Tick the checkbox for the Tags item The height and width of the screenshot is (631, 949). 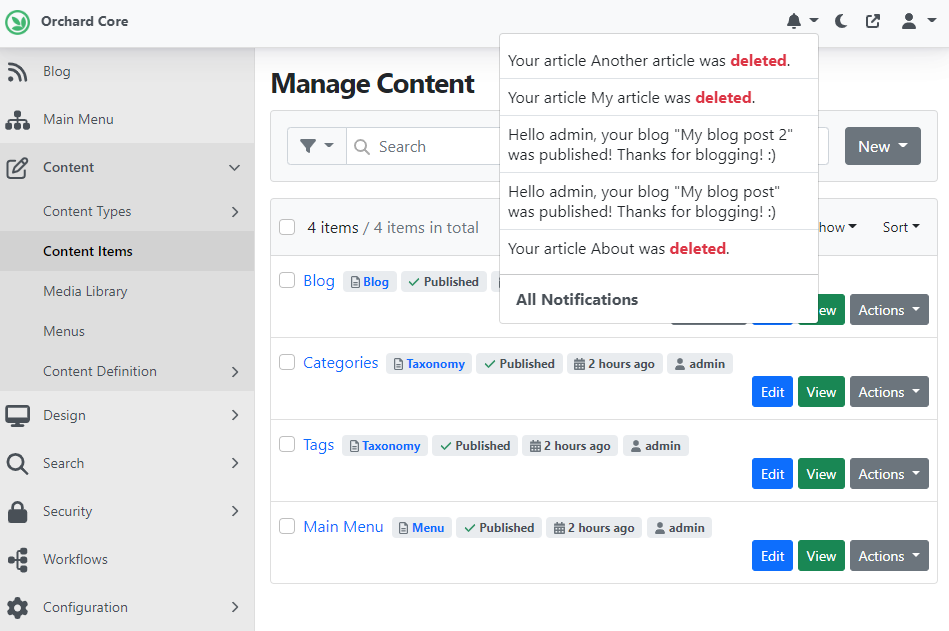[x=287, y=444]
